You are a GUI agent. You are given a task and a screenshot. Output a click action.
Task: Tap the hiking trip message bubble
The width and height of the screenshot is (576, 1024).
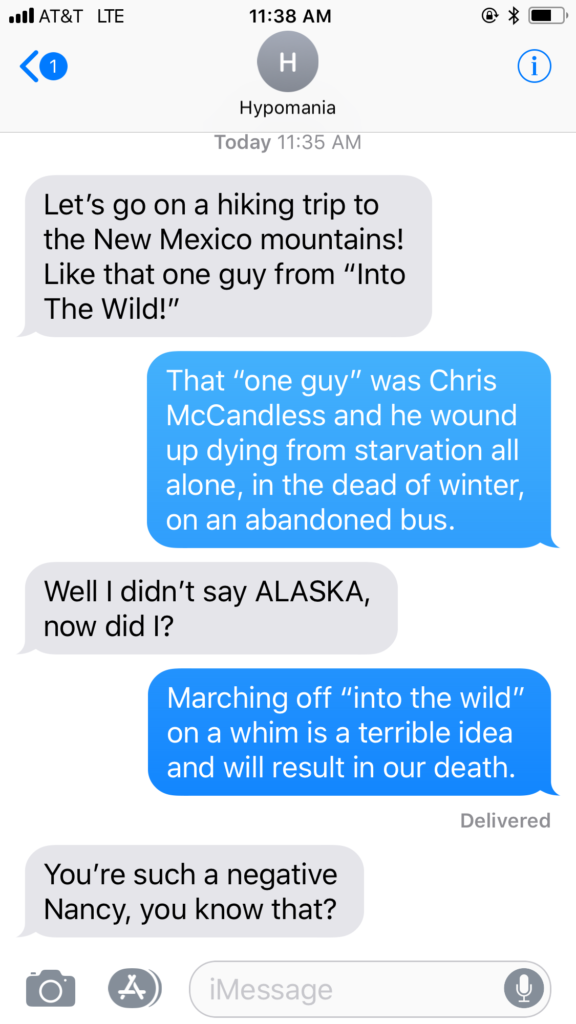[225, 256]
